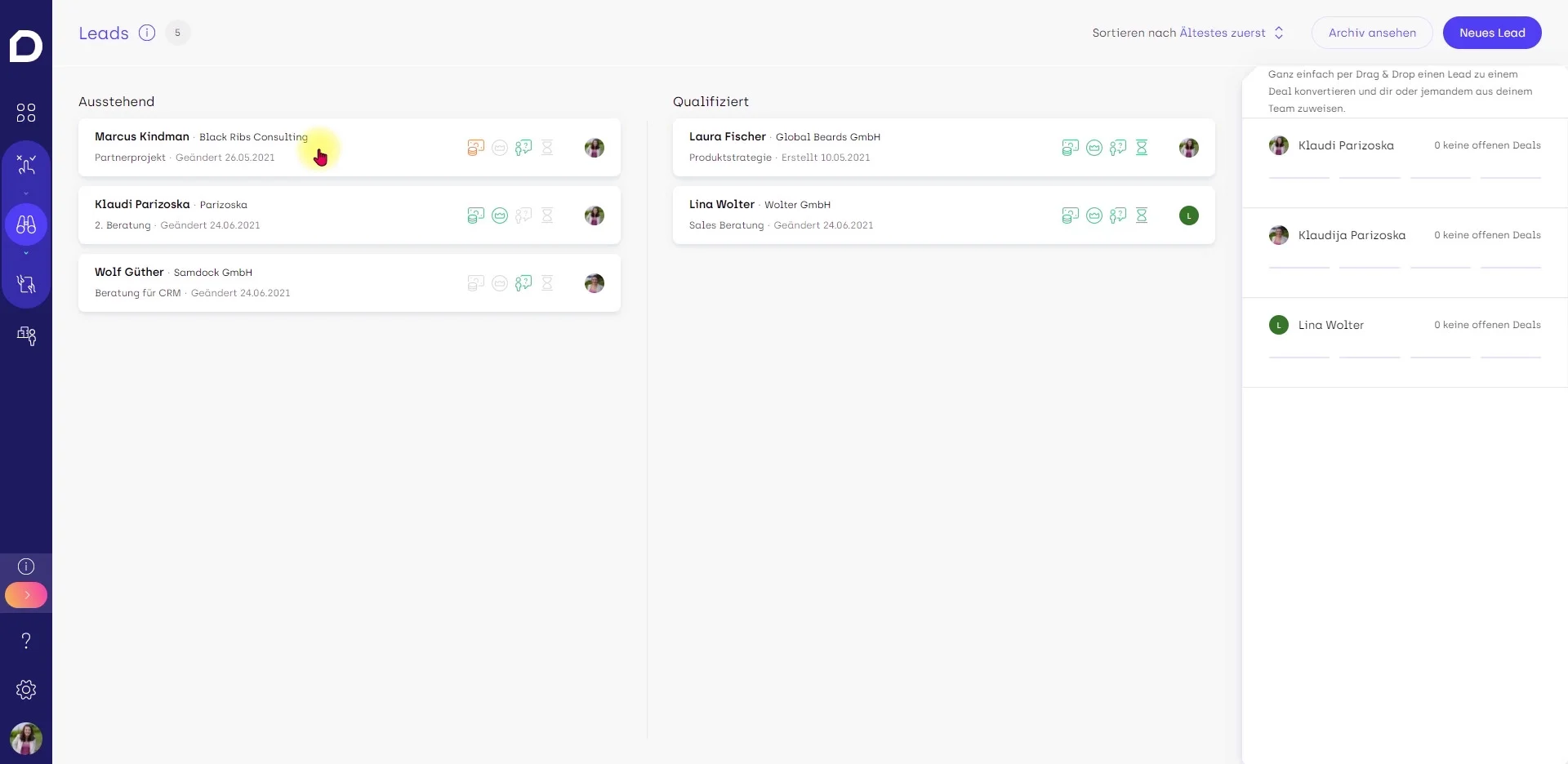Open the dashboard grid icon in sidebar
Screen dimensions: 1568x764
click(x=26, y=113)
